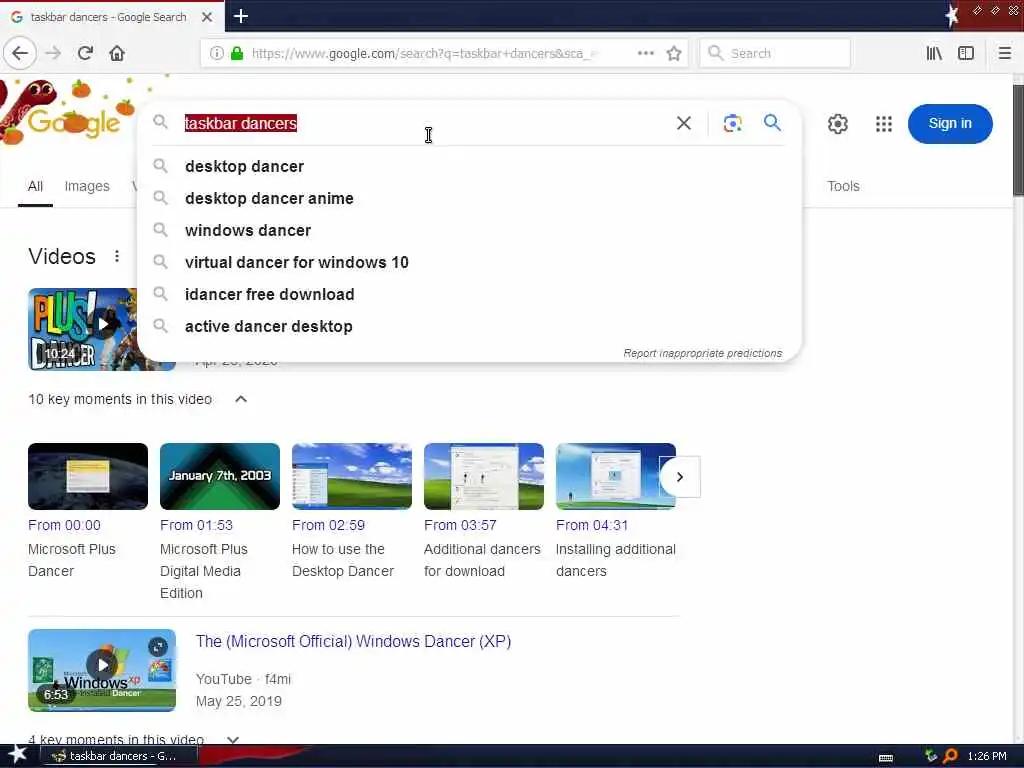Open the taskbar star start button
Viewport: 1024px width, 768px height.
click(x=17, y=755)
